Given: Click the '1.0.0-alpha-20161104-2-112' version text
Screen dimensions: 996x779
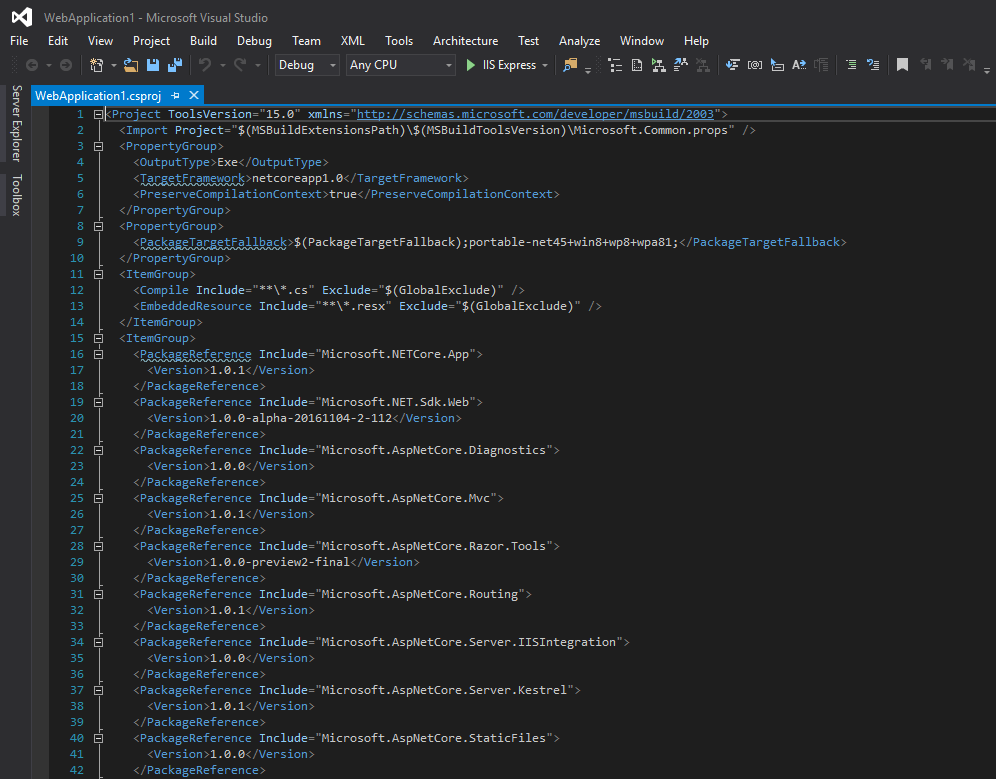Looking at the screenshot, I should pos(301,418).
